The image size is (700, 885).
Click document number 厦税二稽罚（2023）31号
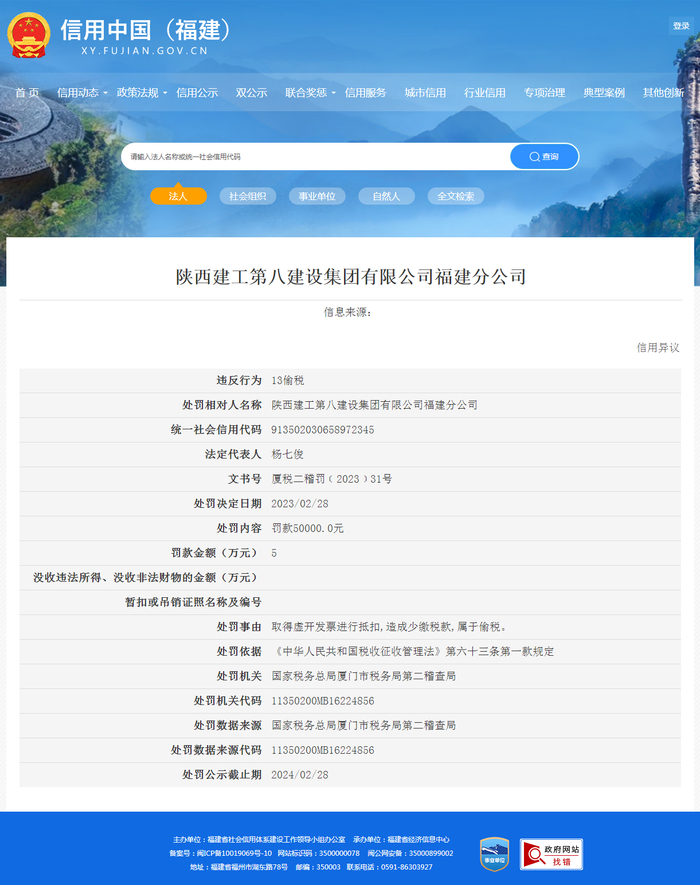click(331, 479)
